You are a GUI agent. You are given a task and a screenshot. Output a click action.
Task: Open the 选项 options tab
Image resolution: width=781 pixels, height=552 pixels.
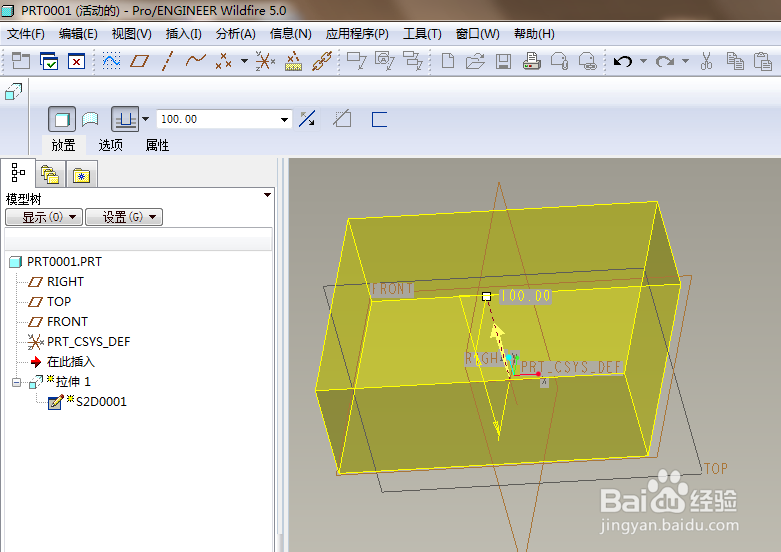coord(111,145)
